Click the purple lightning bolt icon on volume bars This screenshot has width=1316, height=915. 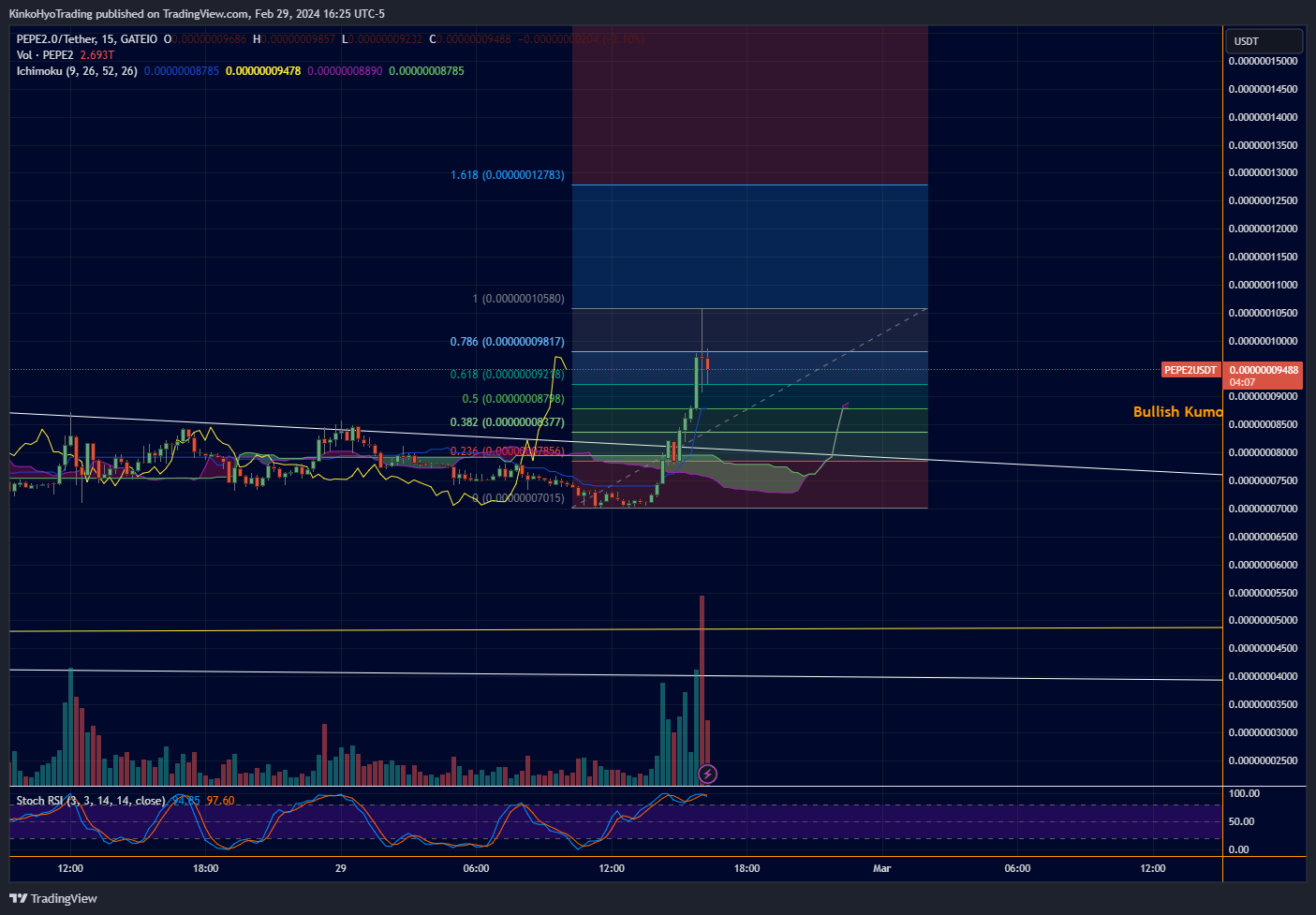click(708, 774)
